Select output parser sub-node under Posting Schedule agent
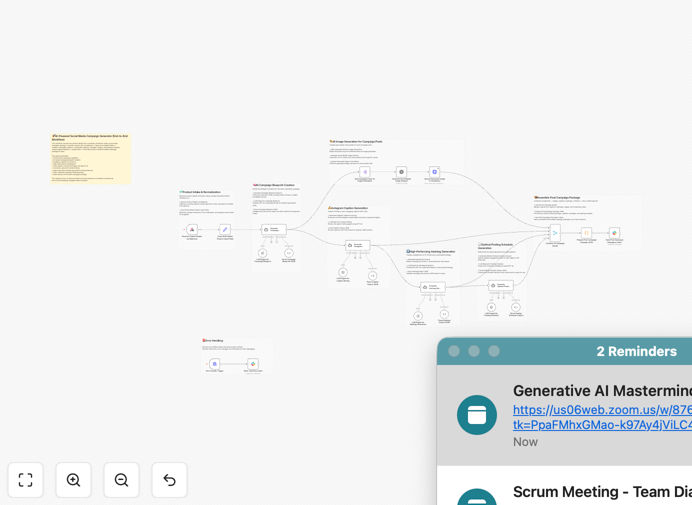This screenshot has height=505, width=692. click(x=515, y=307)
